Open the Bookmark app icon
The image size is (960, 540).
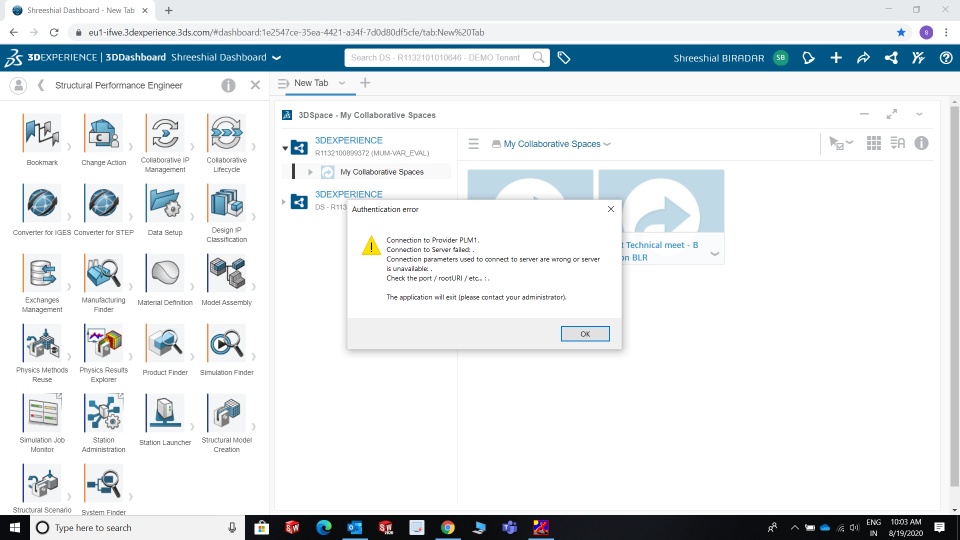(x=42, y=133)
